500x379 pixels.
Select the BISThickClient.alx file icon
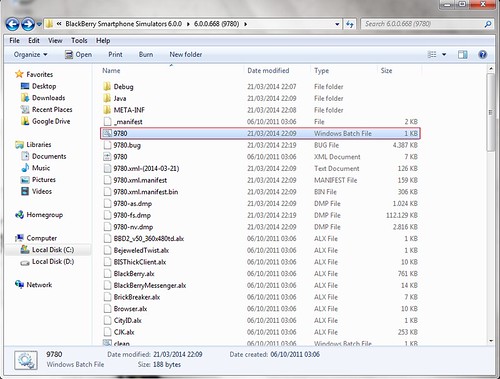(x=107, y=262)
